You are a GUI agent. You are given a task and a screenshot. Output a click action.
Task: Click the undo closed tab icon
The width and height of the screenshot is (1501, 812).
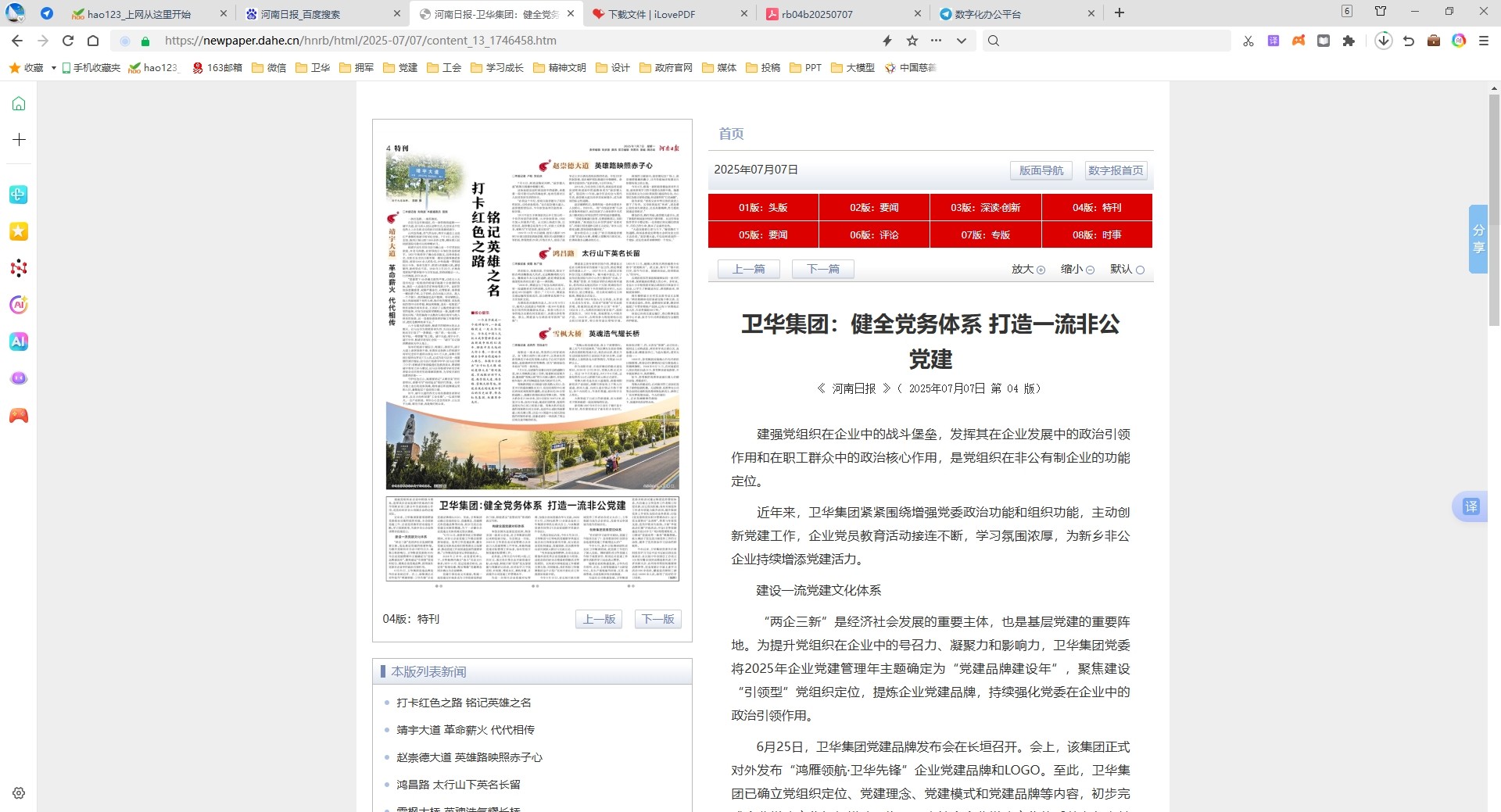(x=1409, y=41)
